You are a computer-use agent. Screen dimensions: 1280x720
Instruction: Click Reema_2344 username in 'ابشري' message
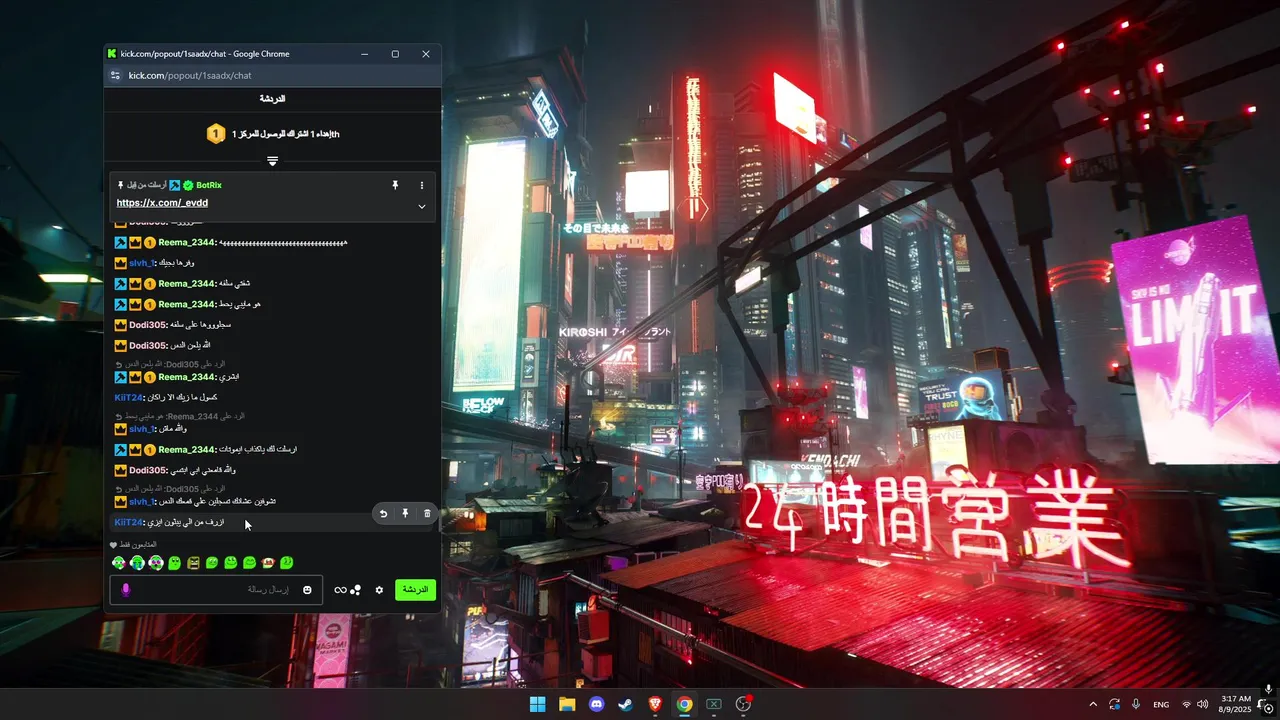coord(187,377)
